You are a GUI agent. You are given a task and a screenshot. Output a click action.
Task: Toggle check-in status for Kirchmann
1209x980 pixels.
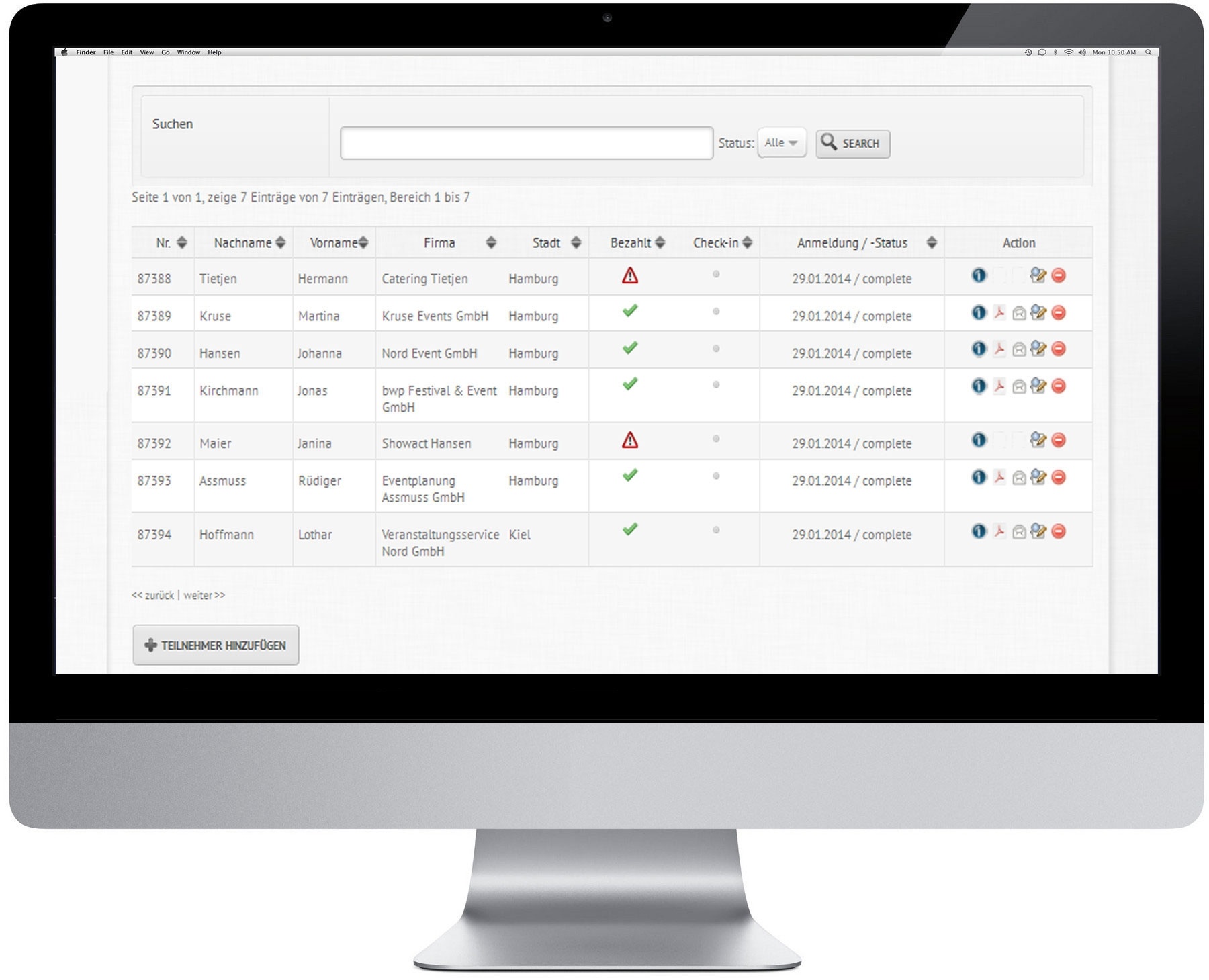(x=716, y=385)
